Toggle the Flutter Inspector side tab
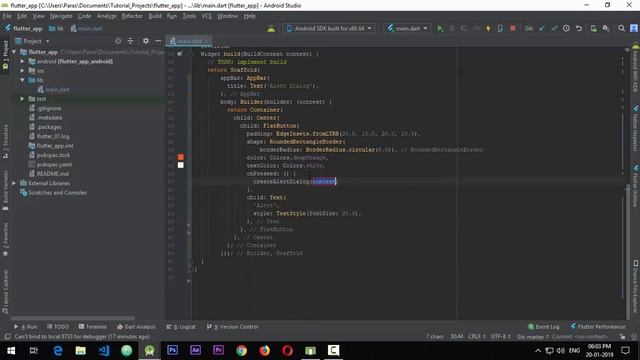The image size is (640, 360). click(635, 128)
